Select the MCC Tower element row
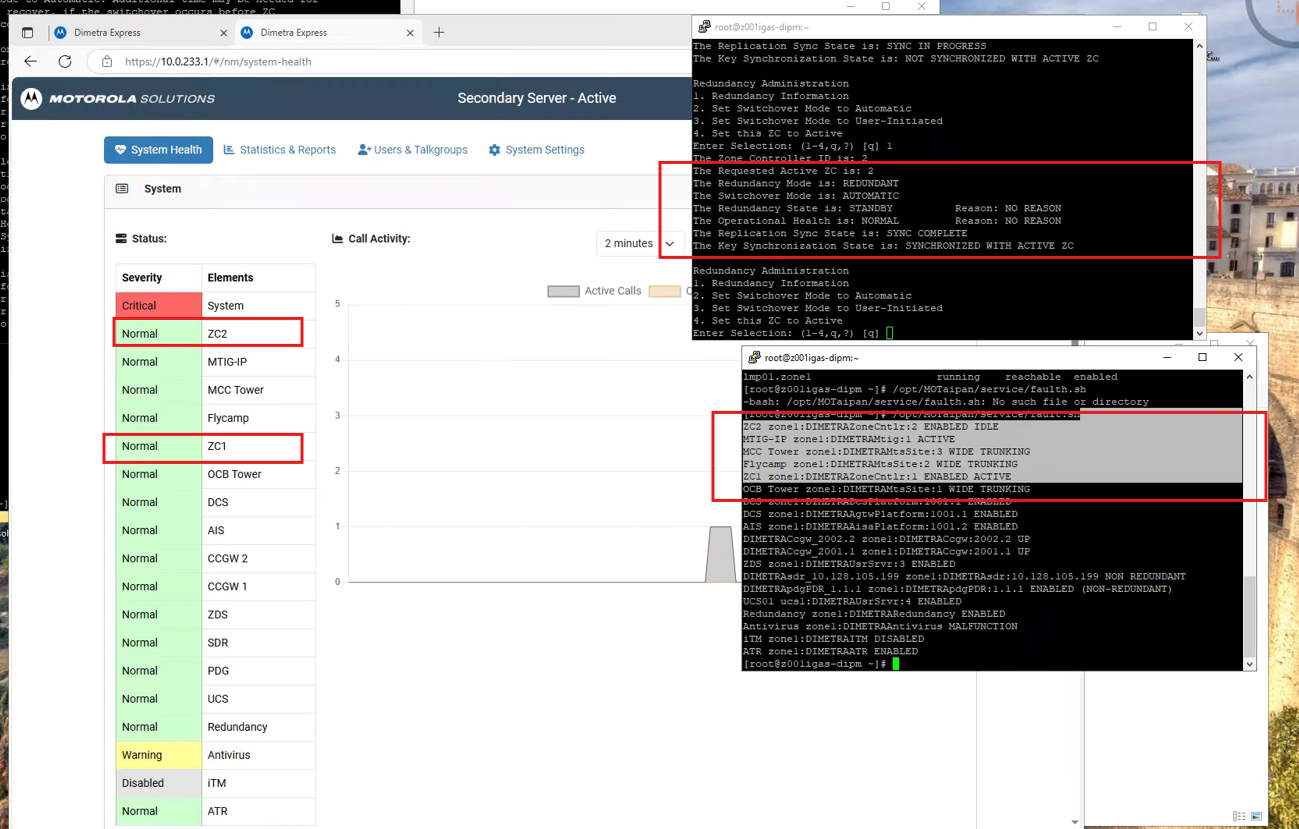This screenshot has width=1299, height=829. pyautogui.click(x=216, y=390)
